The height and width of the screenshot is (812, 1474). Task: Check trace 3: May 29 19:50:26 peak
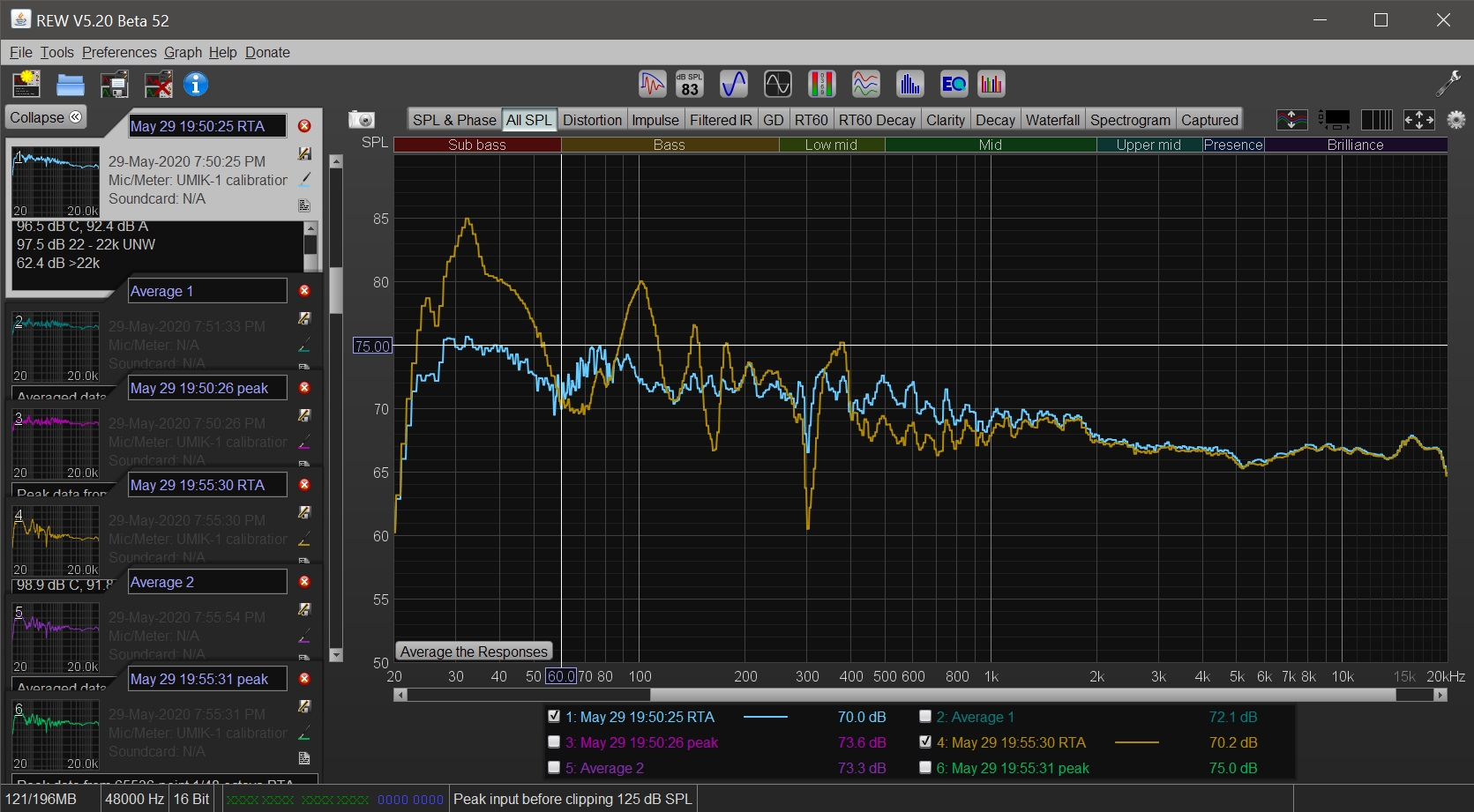[554, 742]
